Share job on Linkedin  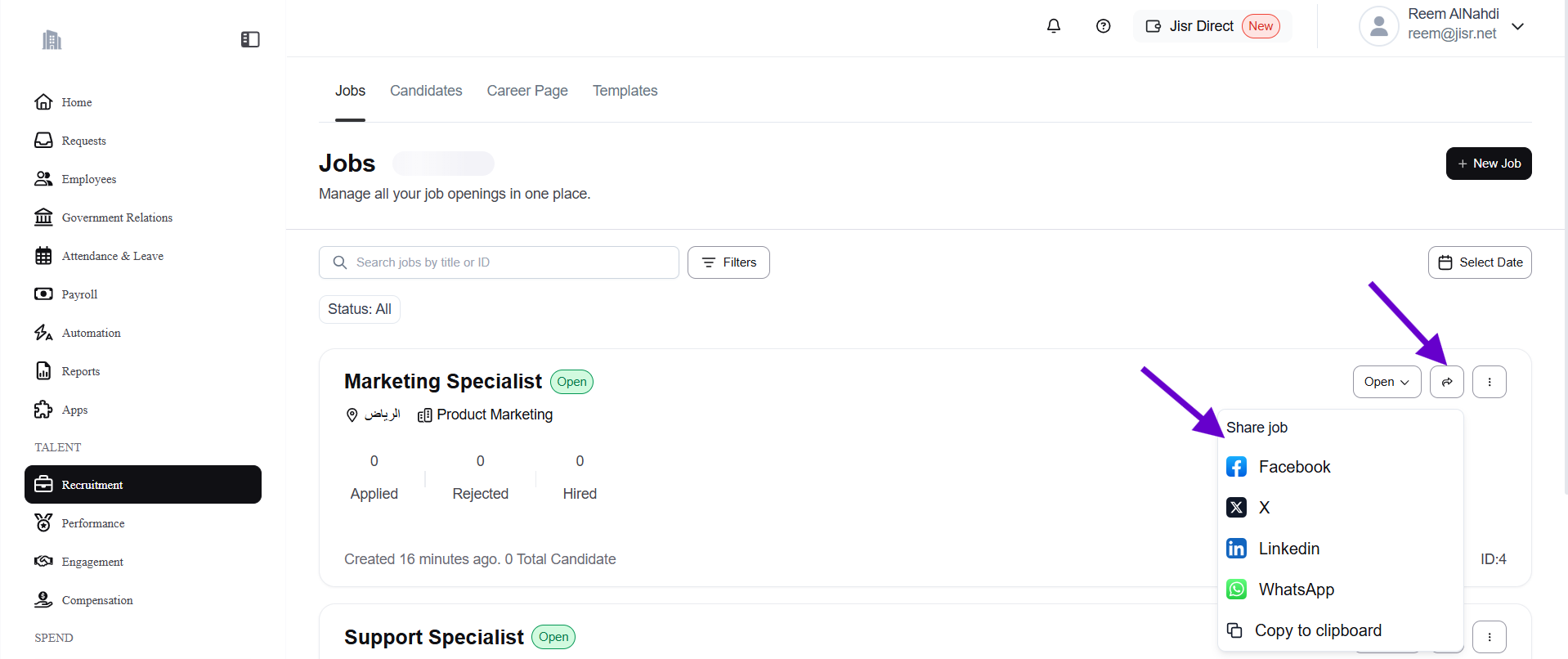click(1288, 549)
